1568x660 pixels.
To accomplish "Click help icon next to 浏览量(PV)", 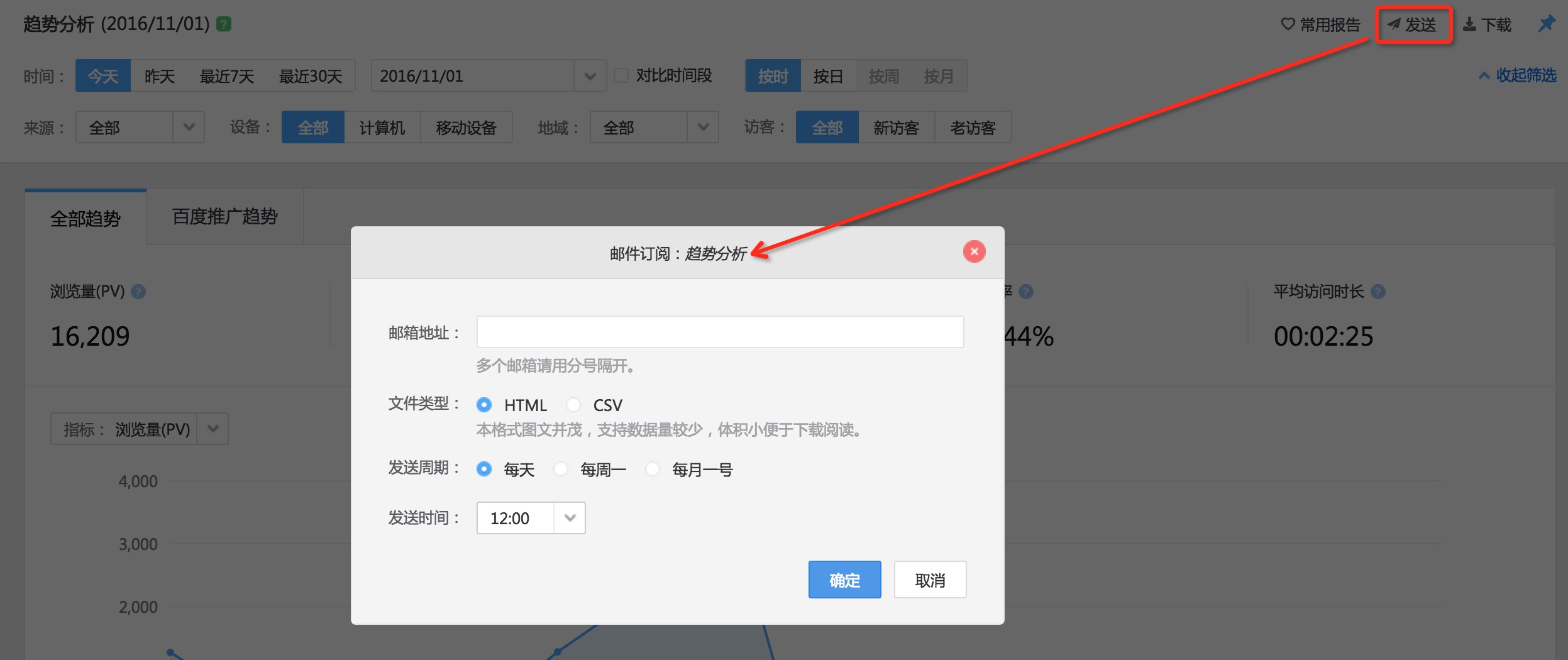I will coord(139,292).
